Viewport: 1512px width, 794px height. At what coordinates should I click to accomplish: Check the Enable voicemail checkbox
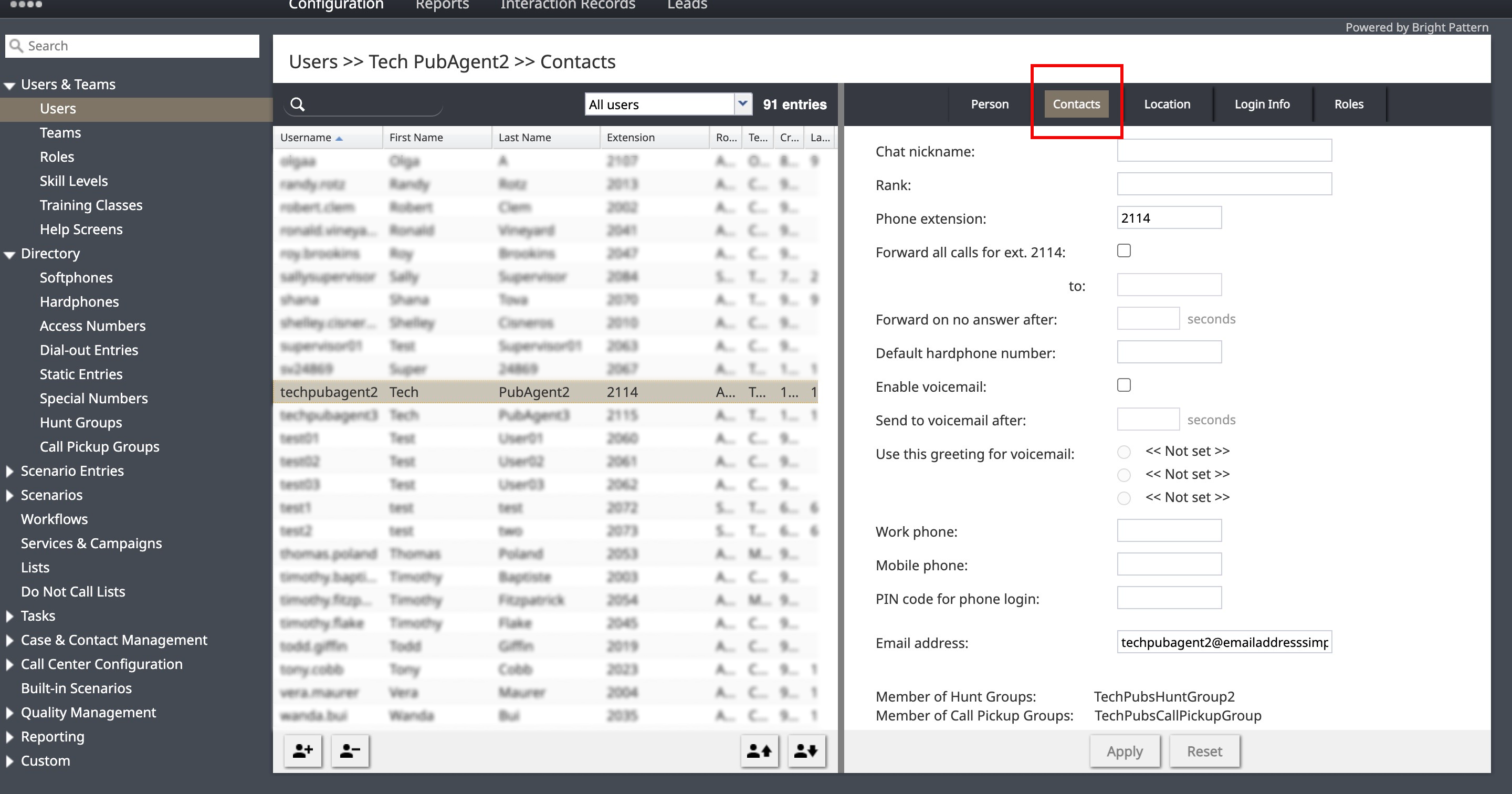click(x=1123, y=385)
